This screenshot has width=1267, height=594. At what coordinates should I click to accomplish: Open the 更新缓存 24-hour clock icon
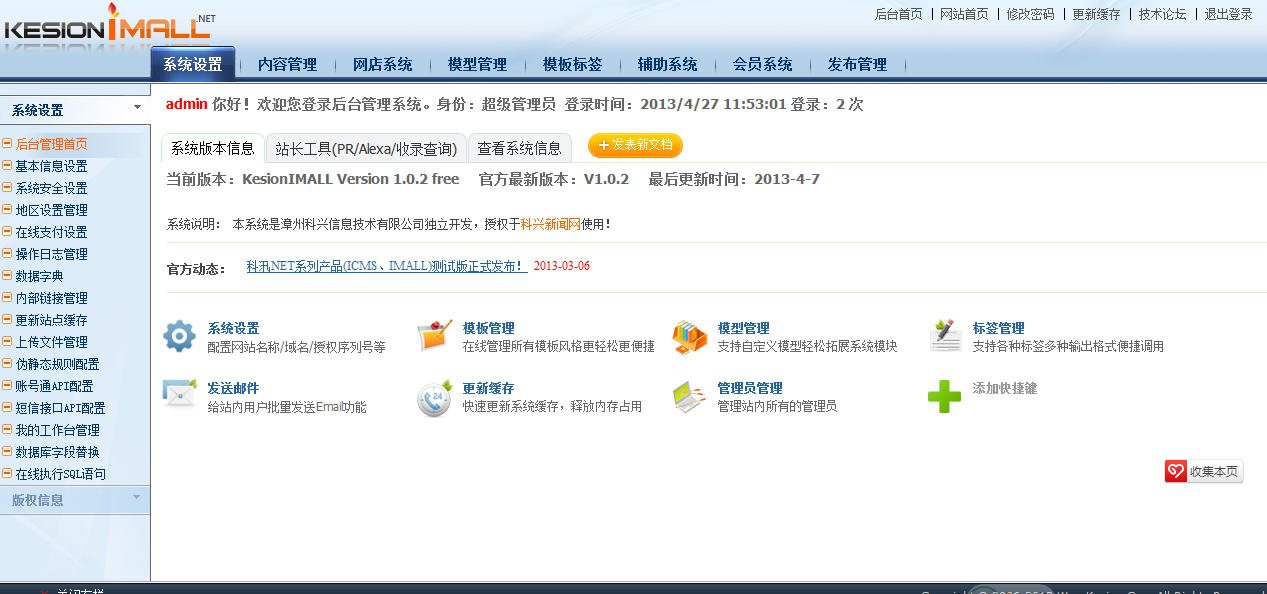click(x=435, y=398)
